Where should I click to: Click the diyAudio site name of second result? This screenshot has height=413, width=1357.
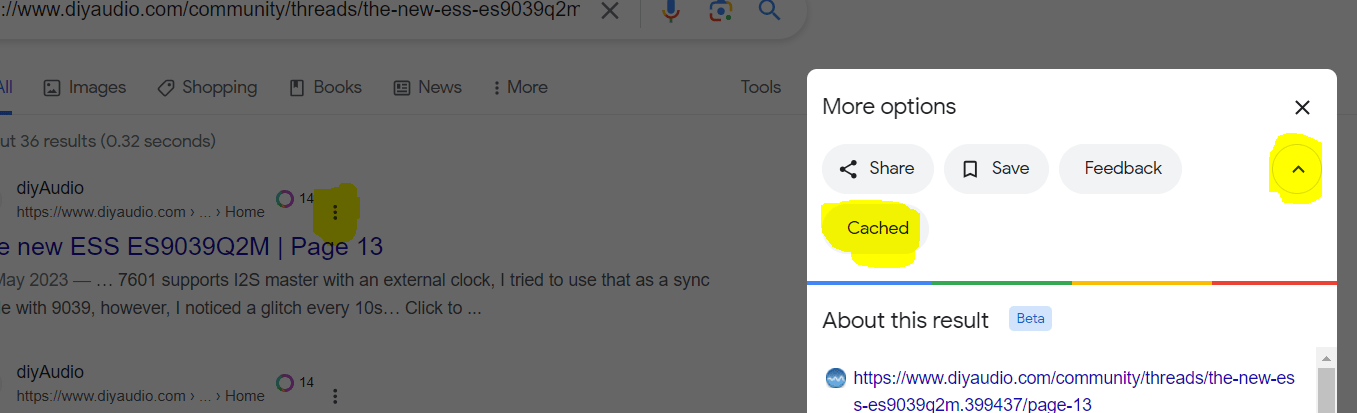(x=50, y=372)
